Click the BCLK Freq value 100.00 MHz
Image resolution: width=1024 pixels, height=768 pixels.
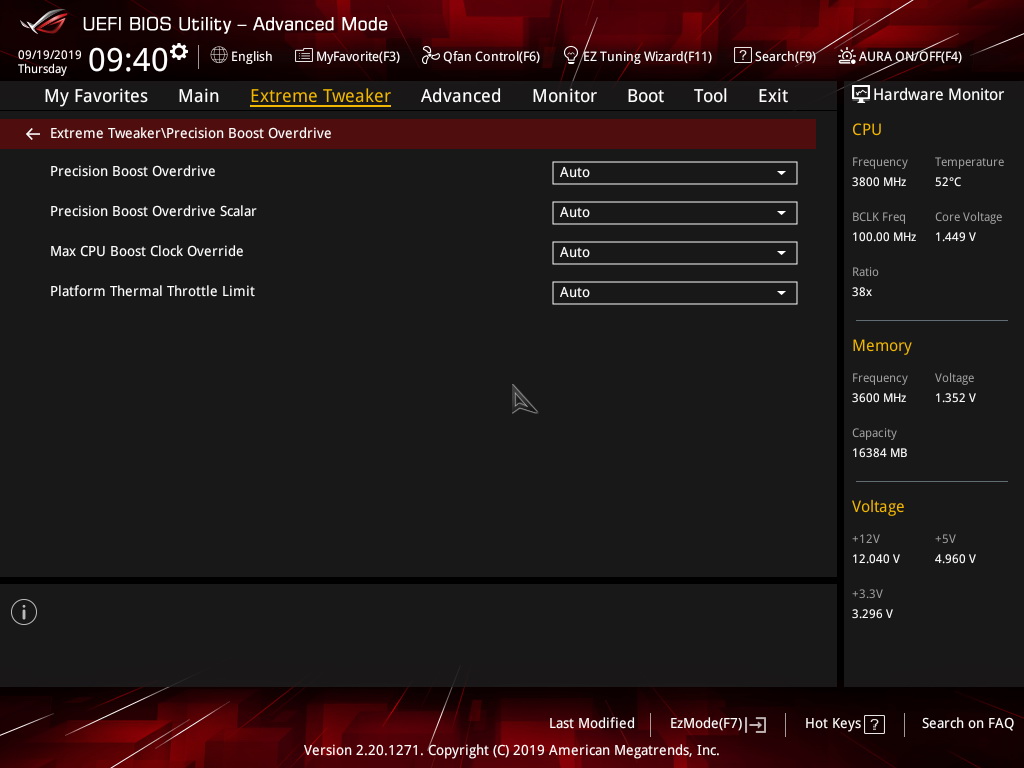pyautogui.click(x=884, y=237)
